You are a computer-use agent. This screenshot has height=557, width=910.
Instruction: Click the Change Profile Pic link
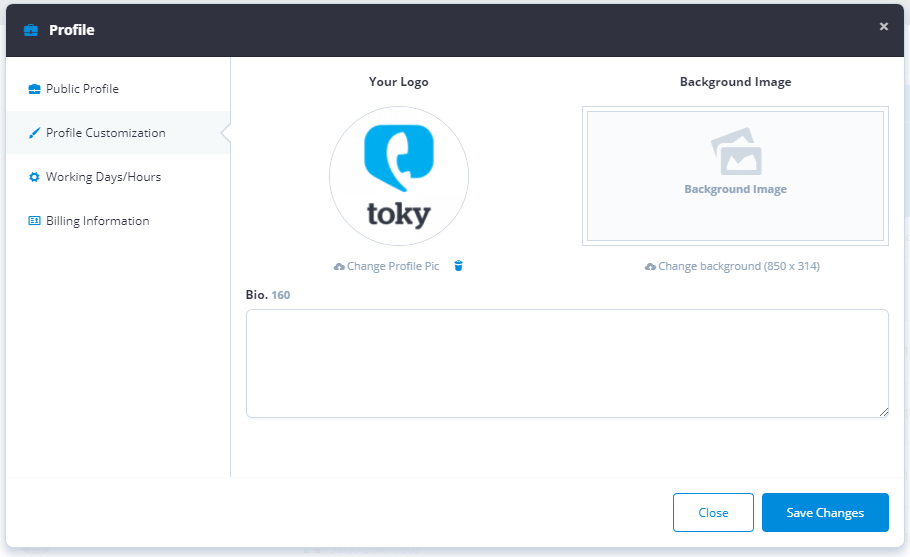(392, 266)
